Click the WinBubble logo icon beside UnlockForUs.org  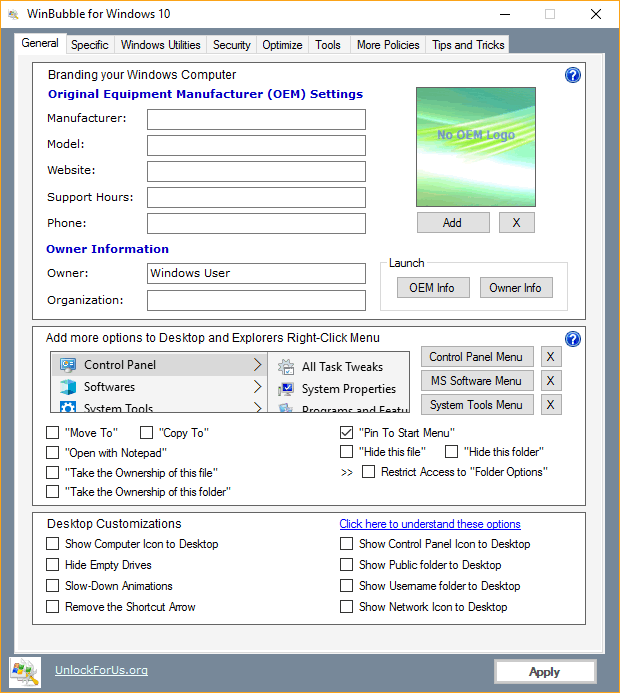25,672
